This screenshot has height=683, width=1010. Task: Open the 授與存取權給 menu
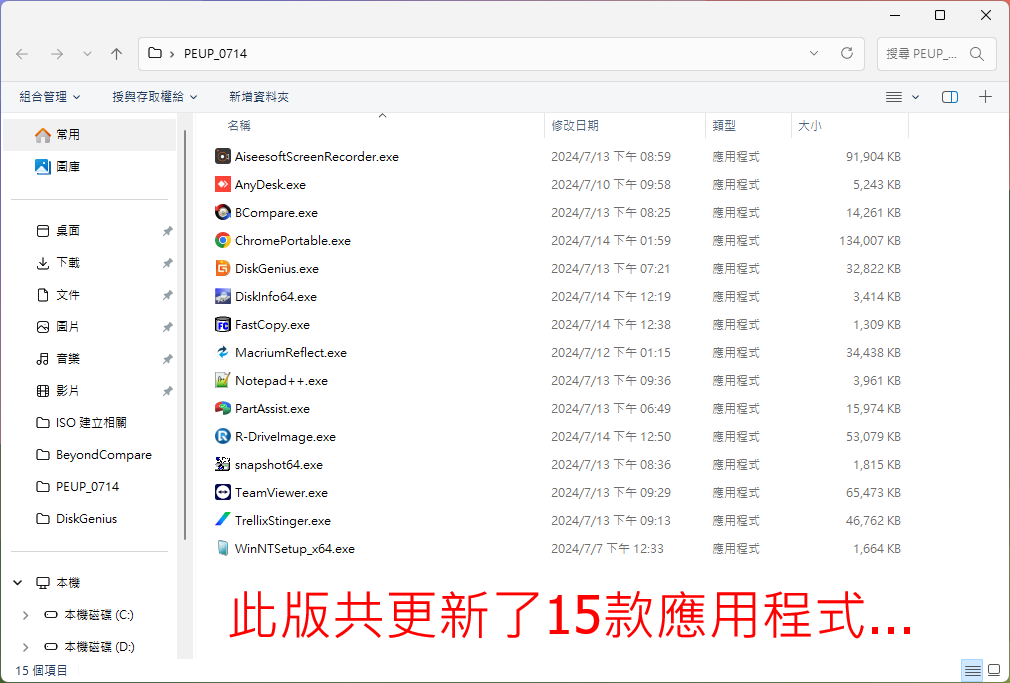(x=155, y=97)
